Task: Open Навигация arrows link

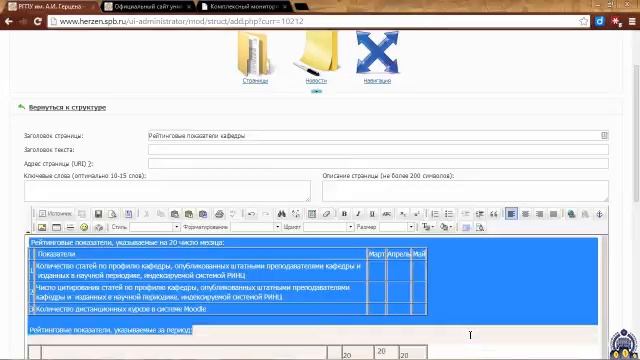Action: [377, 81]
